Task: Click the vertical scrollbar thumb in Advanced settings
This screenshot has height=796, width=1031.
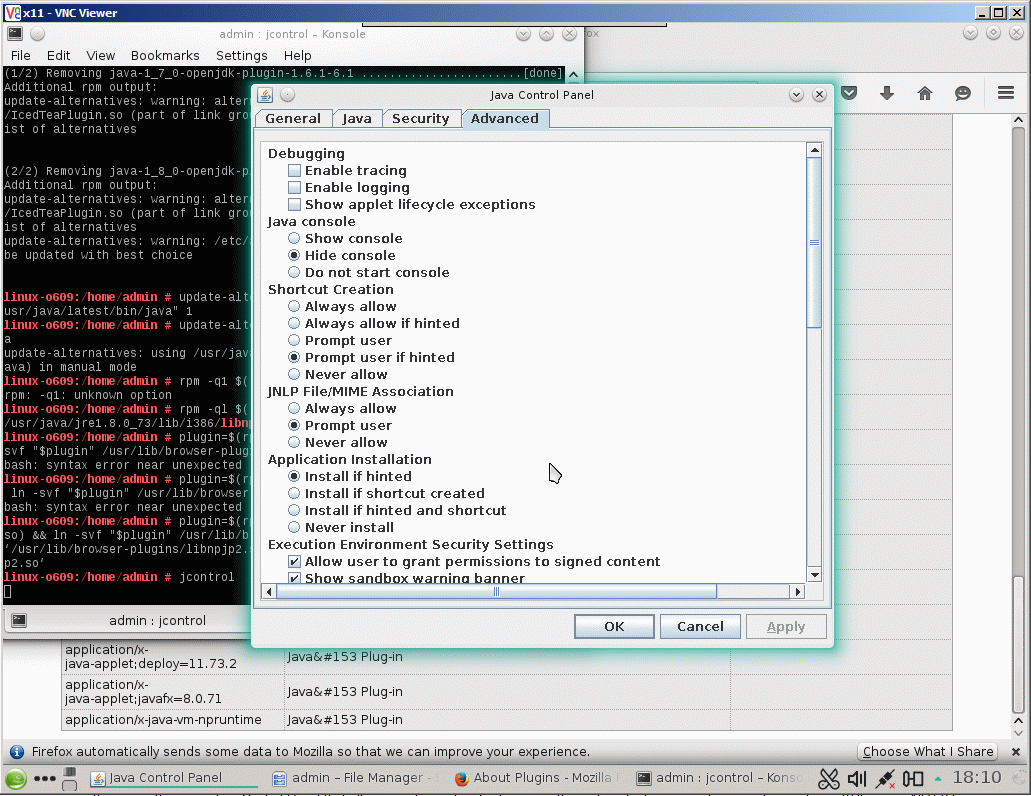Action: click(815, 243)
